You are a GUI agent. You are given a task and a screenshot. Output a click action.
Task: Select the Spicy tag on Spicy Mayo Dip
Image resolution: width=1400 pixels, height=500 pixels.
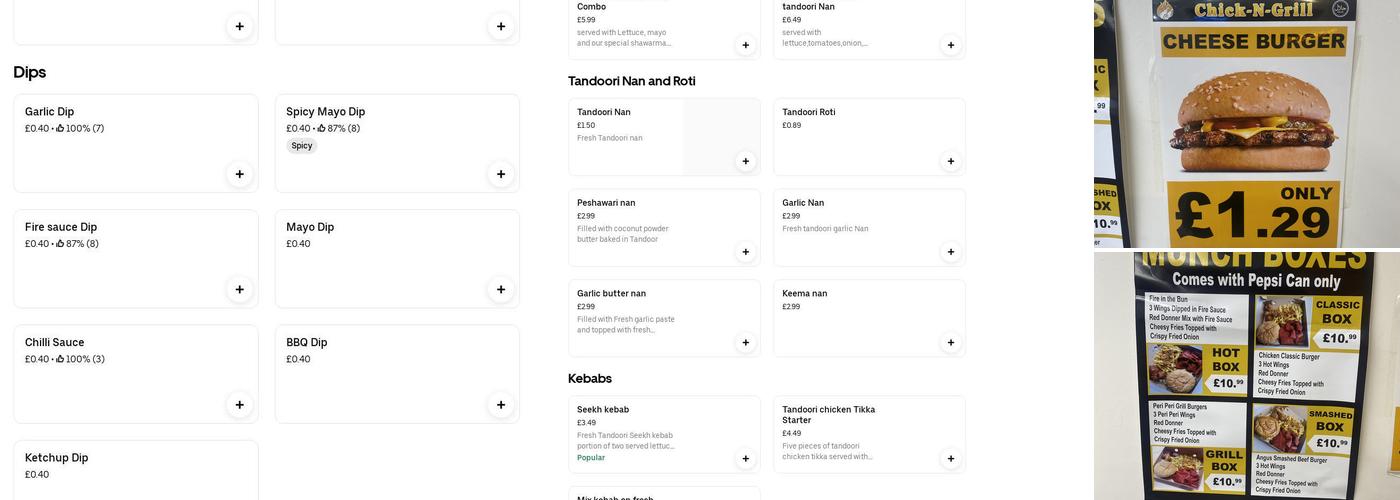(302, 146)
